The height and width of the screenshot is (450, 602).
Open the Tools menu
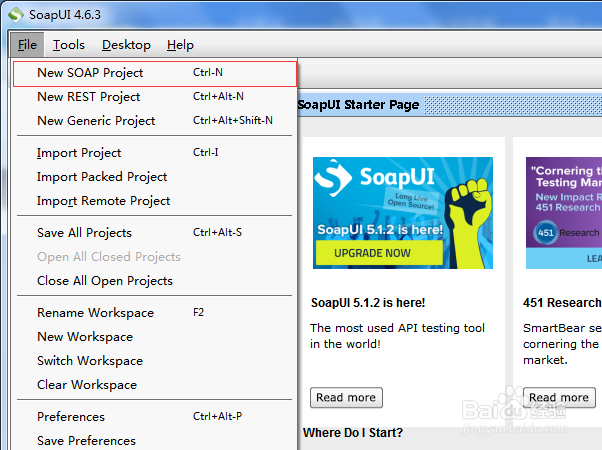coord(69,45)
